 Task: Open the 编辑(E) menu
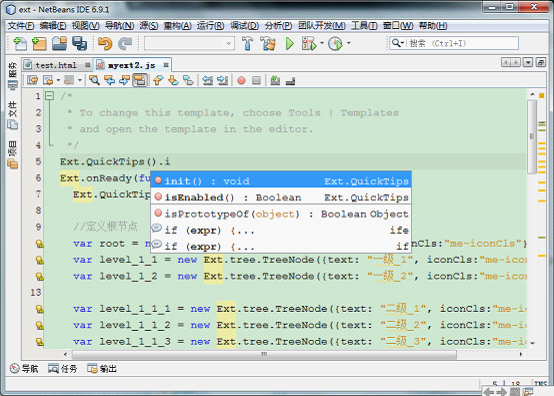point(53,26)
